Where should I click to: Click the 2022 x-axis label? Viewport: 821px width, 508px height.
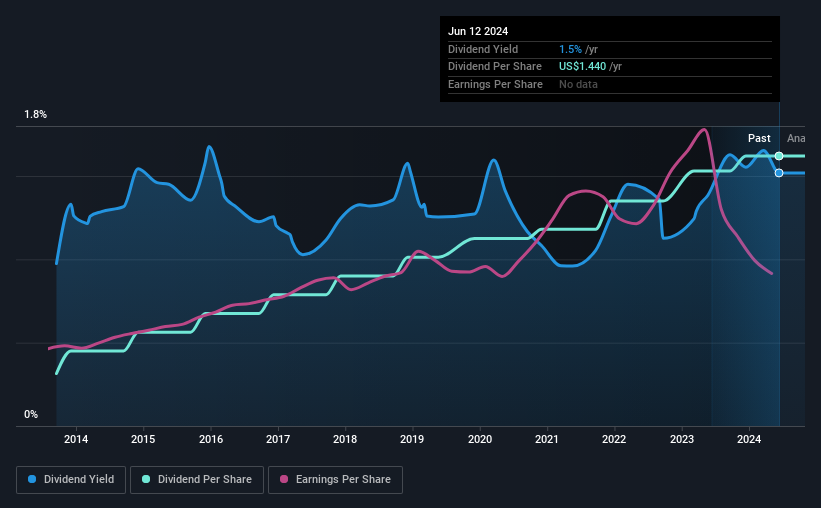(x=614, y=439)
